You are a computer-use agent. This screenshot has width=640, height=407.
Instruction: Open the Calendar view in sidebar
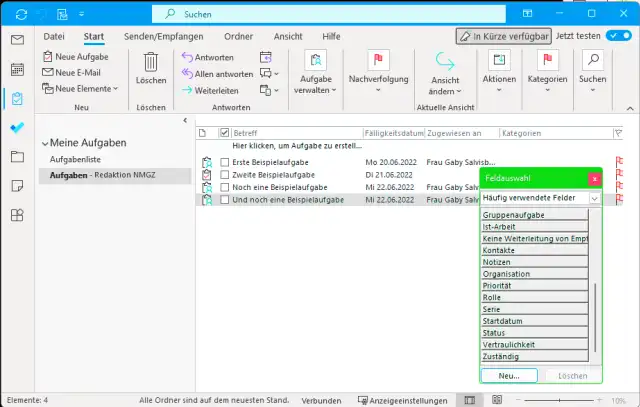coord(17,70)
